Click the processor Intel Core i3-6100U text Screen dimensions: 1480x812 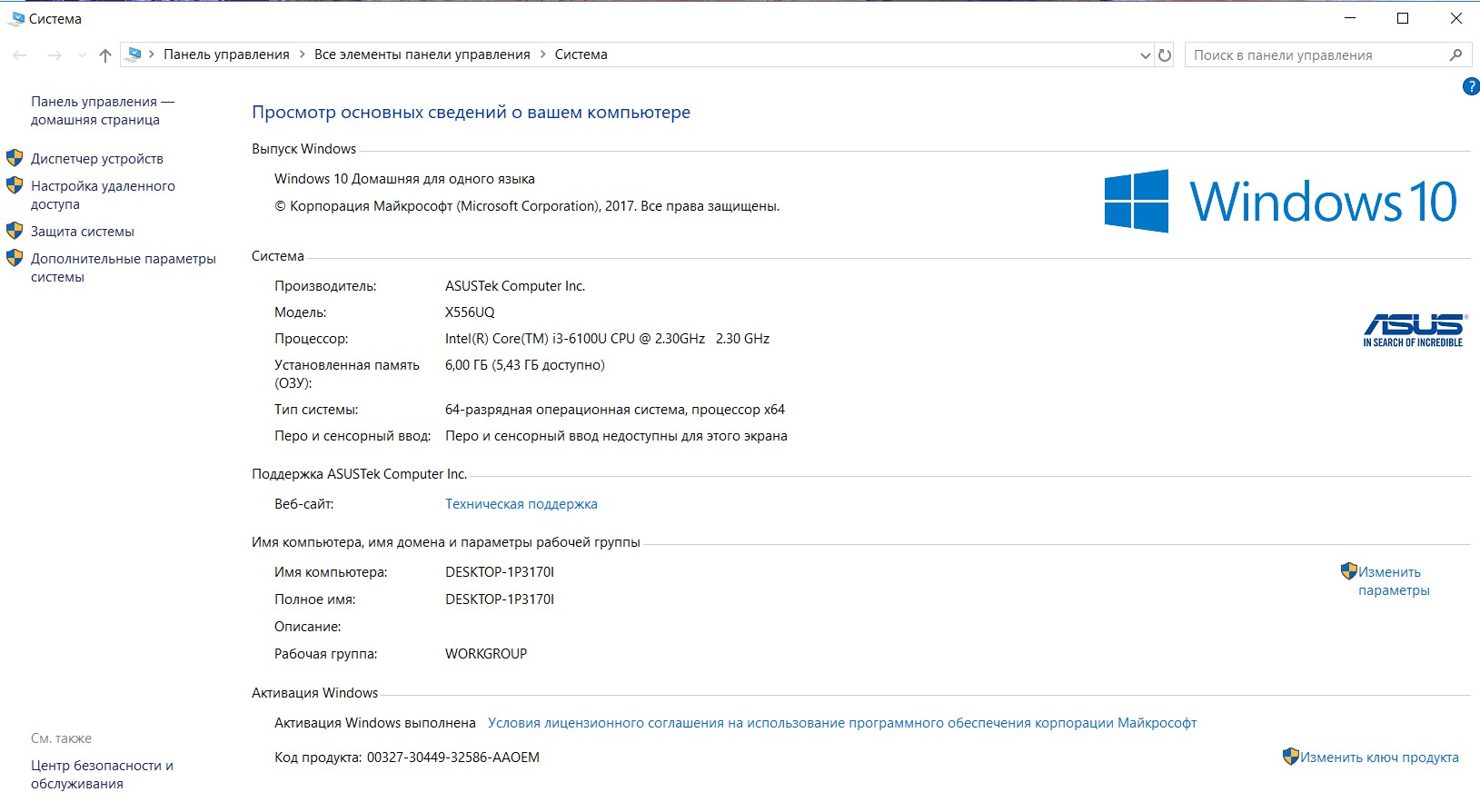click(x=607, y=339)
